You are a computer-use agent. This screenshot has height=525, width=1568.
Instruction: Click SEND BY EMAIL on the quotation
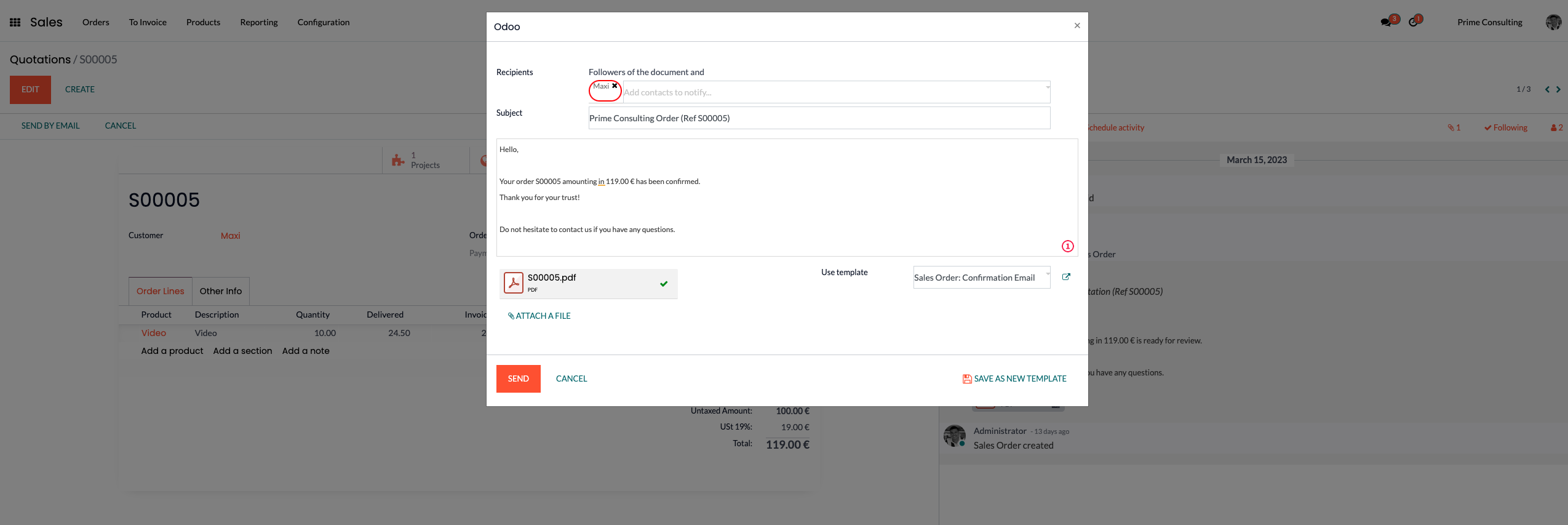tap(50, 126)
